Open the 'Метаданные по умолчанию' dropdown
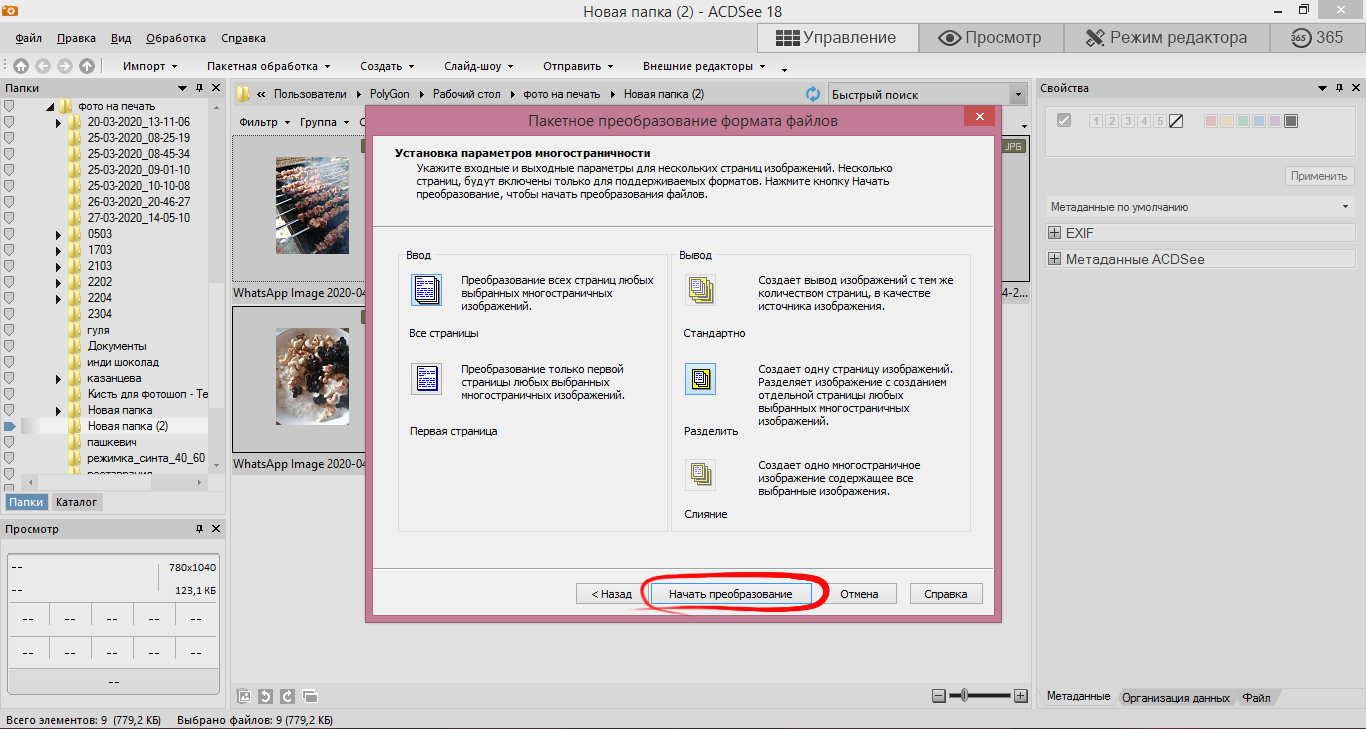The image size is (1366, 729). 1344,207
